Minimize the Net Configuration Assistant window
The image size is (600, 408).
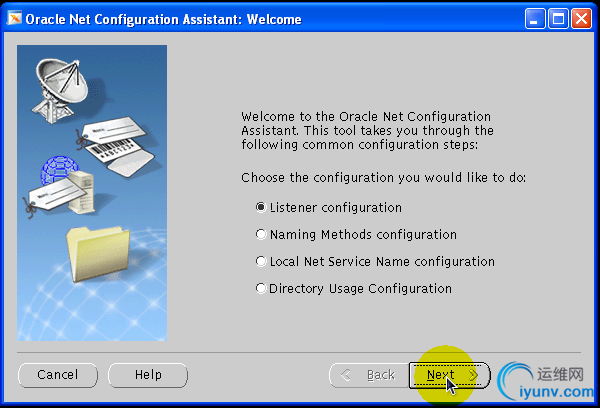pyautogui.click(x=535, y=18)
